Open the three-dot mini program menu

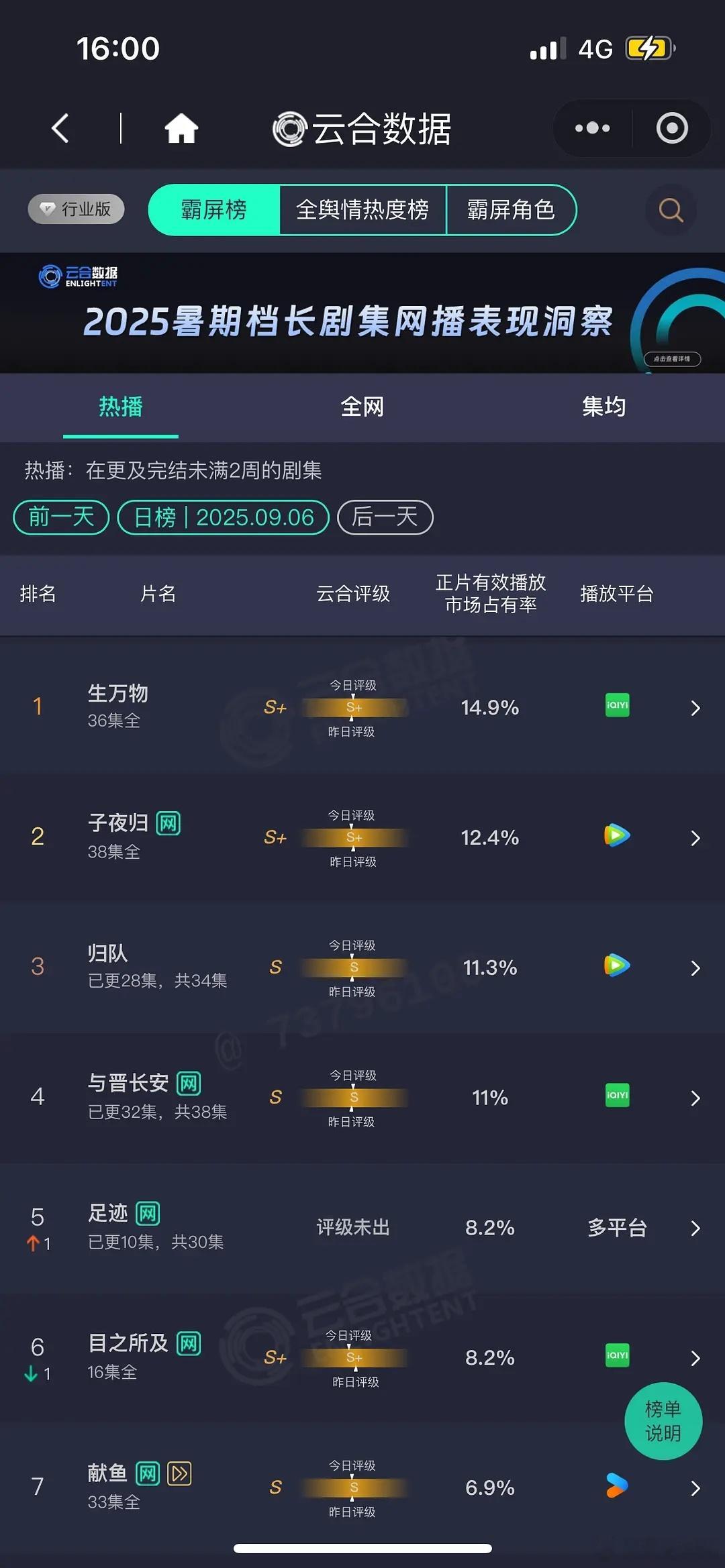click(x=592, y=128)
